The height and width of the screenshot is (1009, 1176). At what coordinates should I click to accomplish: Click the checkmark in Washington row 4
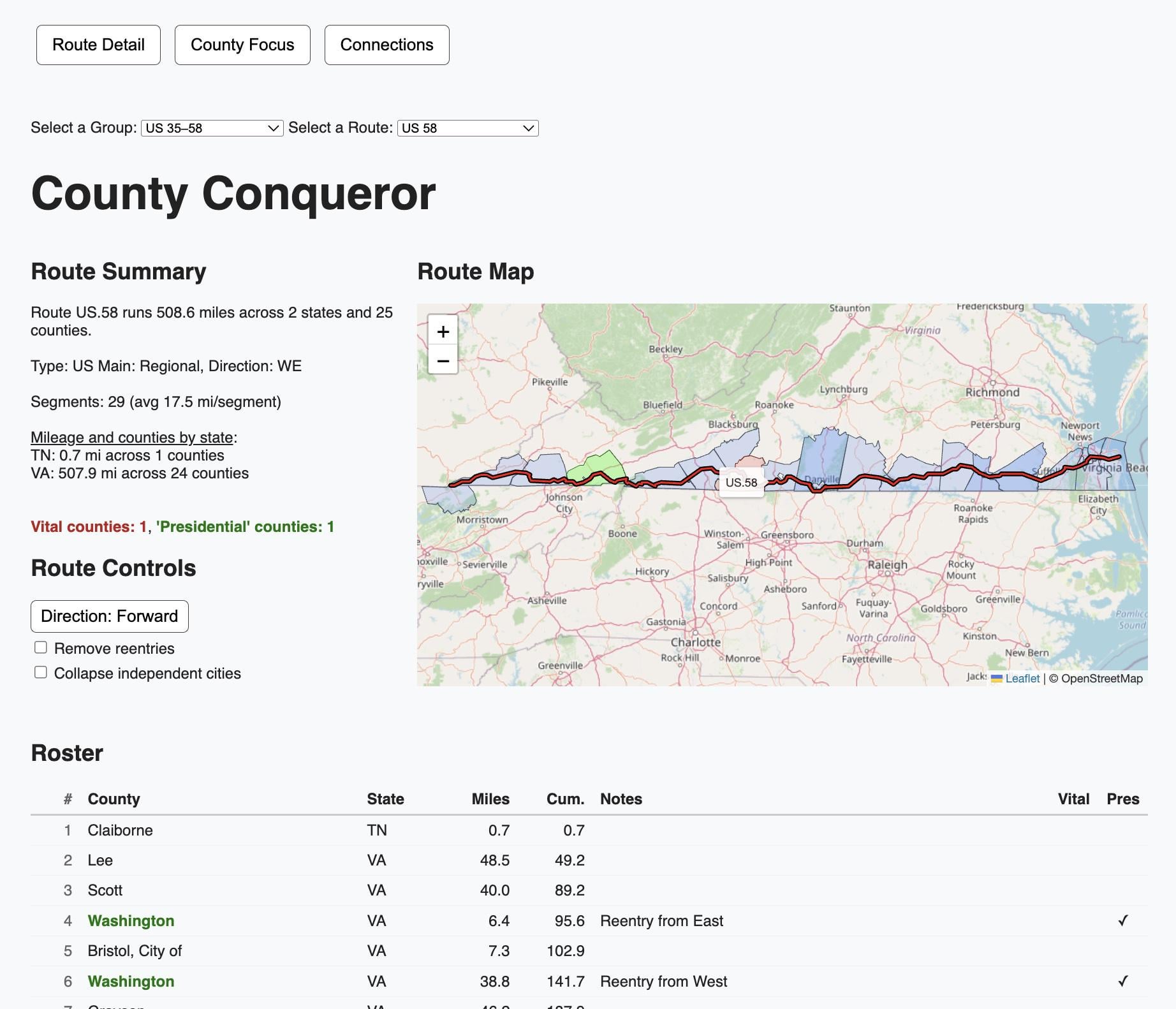[x=1123, y=920]
